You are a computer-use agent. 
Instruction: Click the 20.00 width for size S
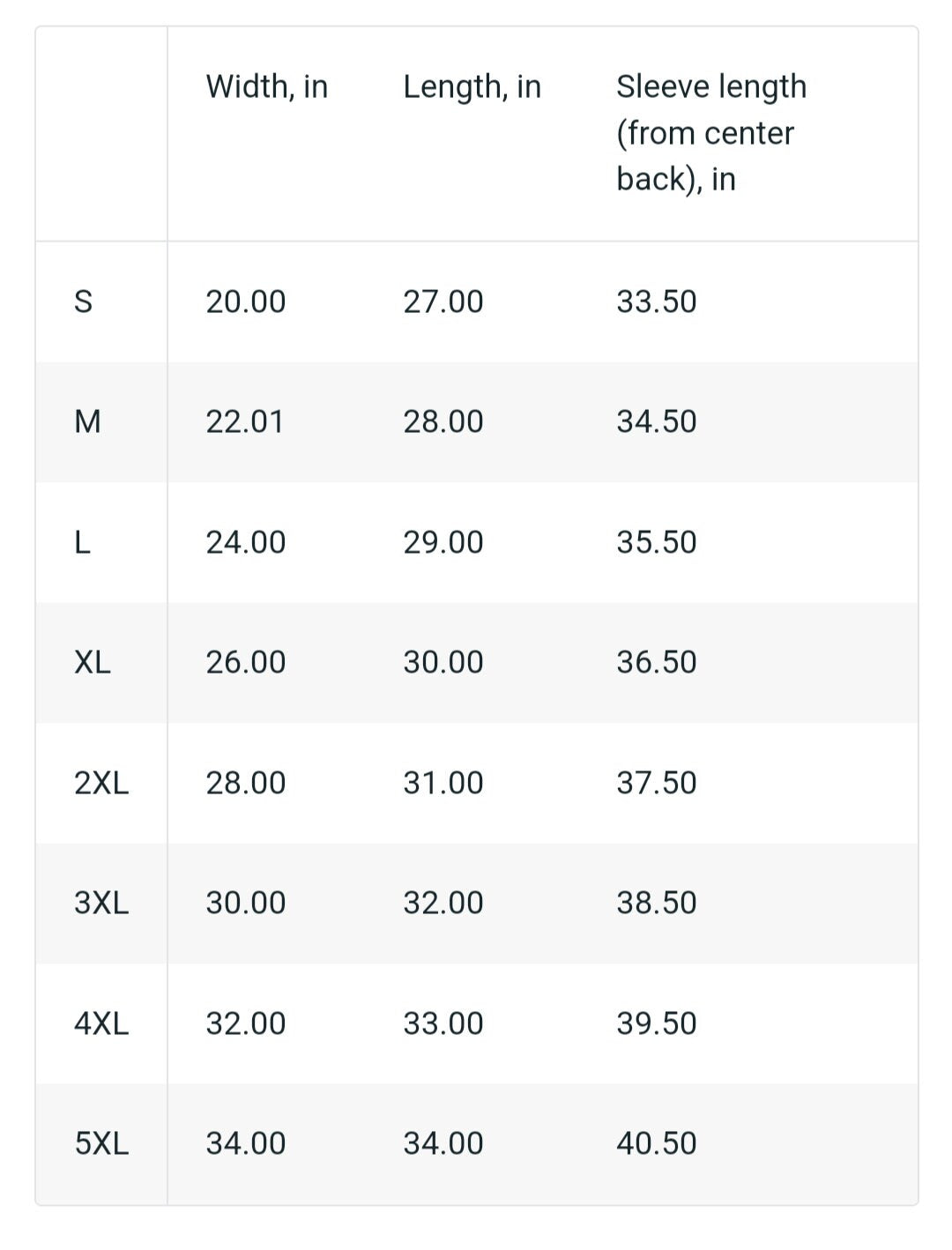(246, 301)
